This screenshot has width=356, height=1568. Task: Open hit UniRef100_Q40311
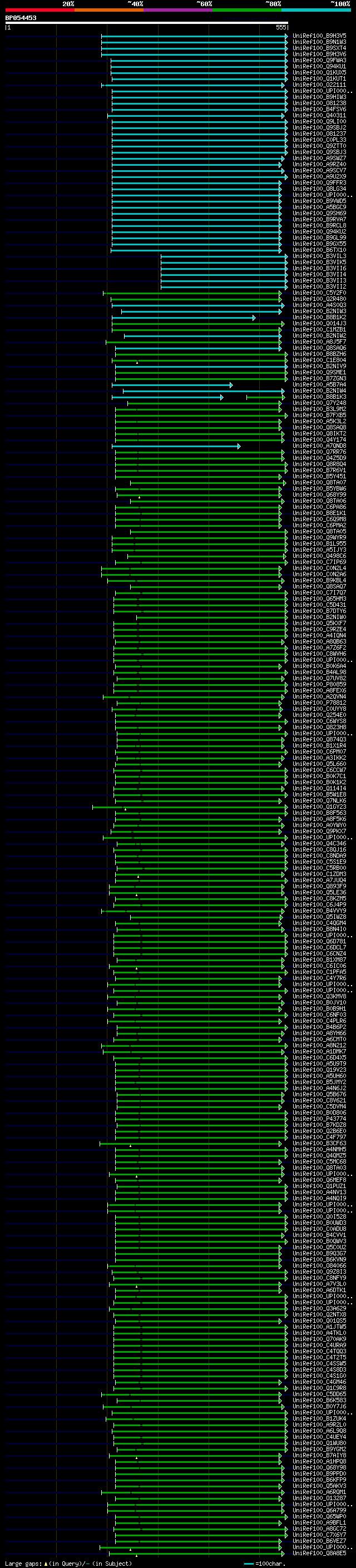319,116
